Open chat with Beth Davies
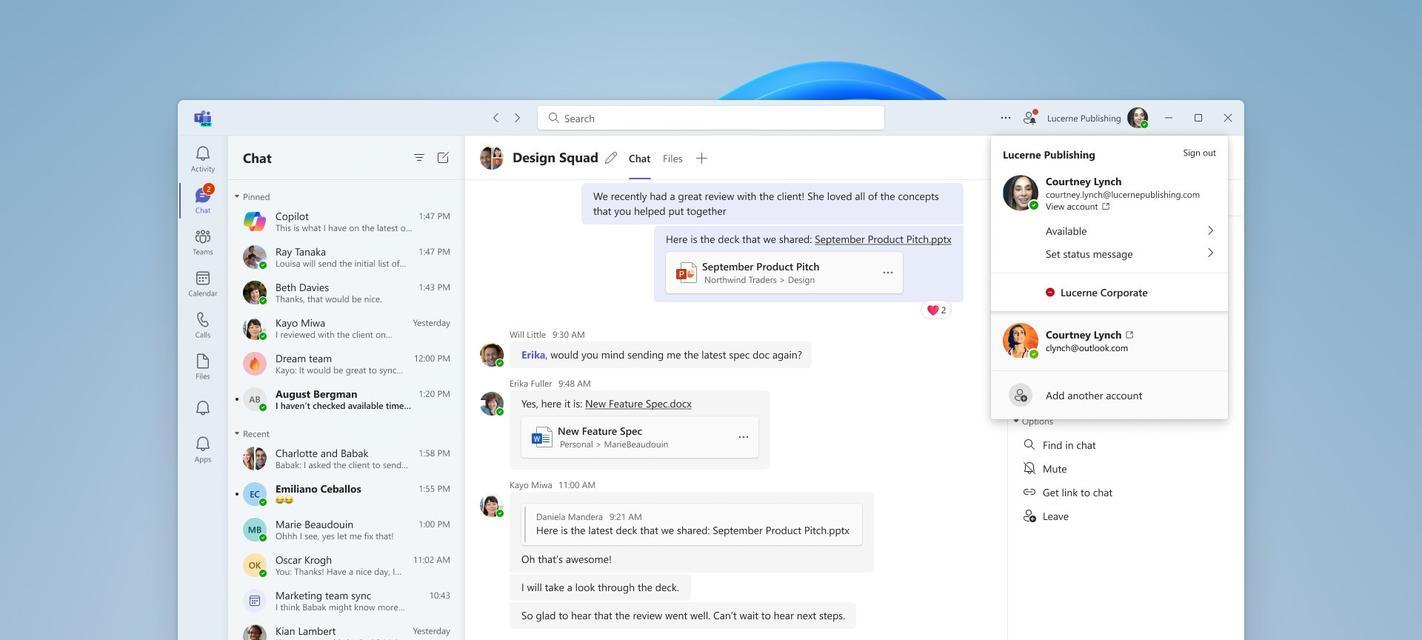Viewport: 1422px width, 640px height. [345, 292]
